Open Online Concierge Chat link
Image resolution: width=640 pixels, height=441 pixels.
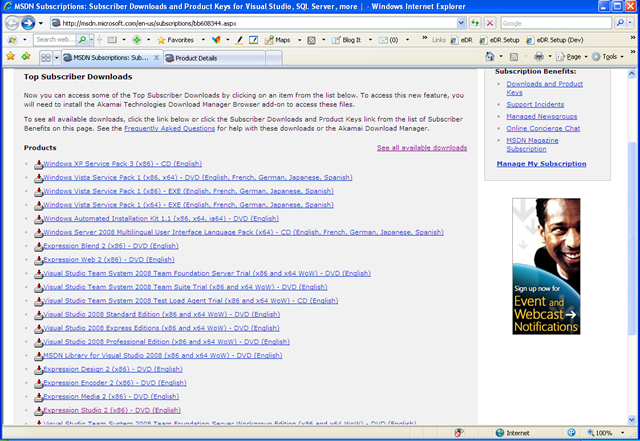click(x=543, y=128)
